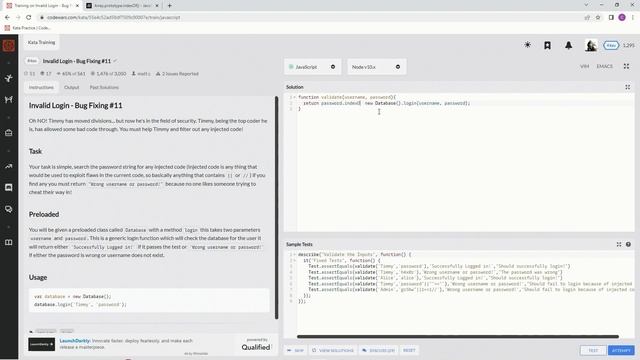Image resolution: width=640 pixels, height=360 pixels.
Task: Open the docs book sidebar icon
Action: click(x=9, y=242)
